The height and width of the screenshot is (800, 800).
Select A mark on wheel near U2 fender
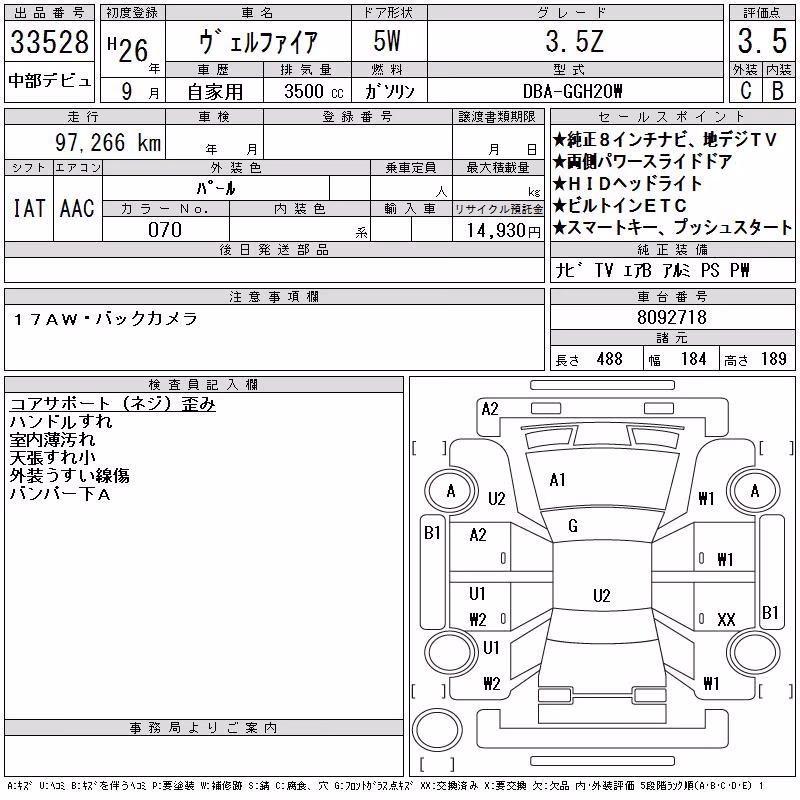pyautogui.click(x=451, y=491)
